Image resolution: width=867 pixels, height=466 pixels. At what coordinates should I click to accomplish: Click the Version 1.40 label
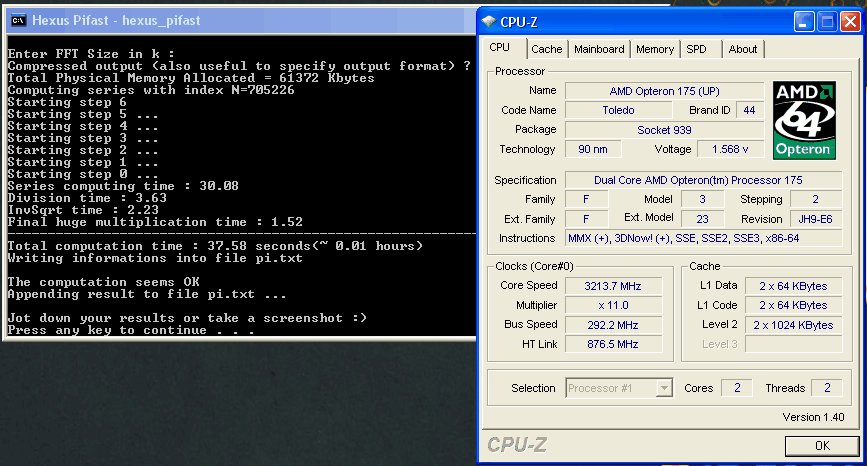[x=813, y=417]
